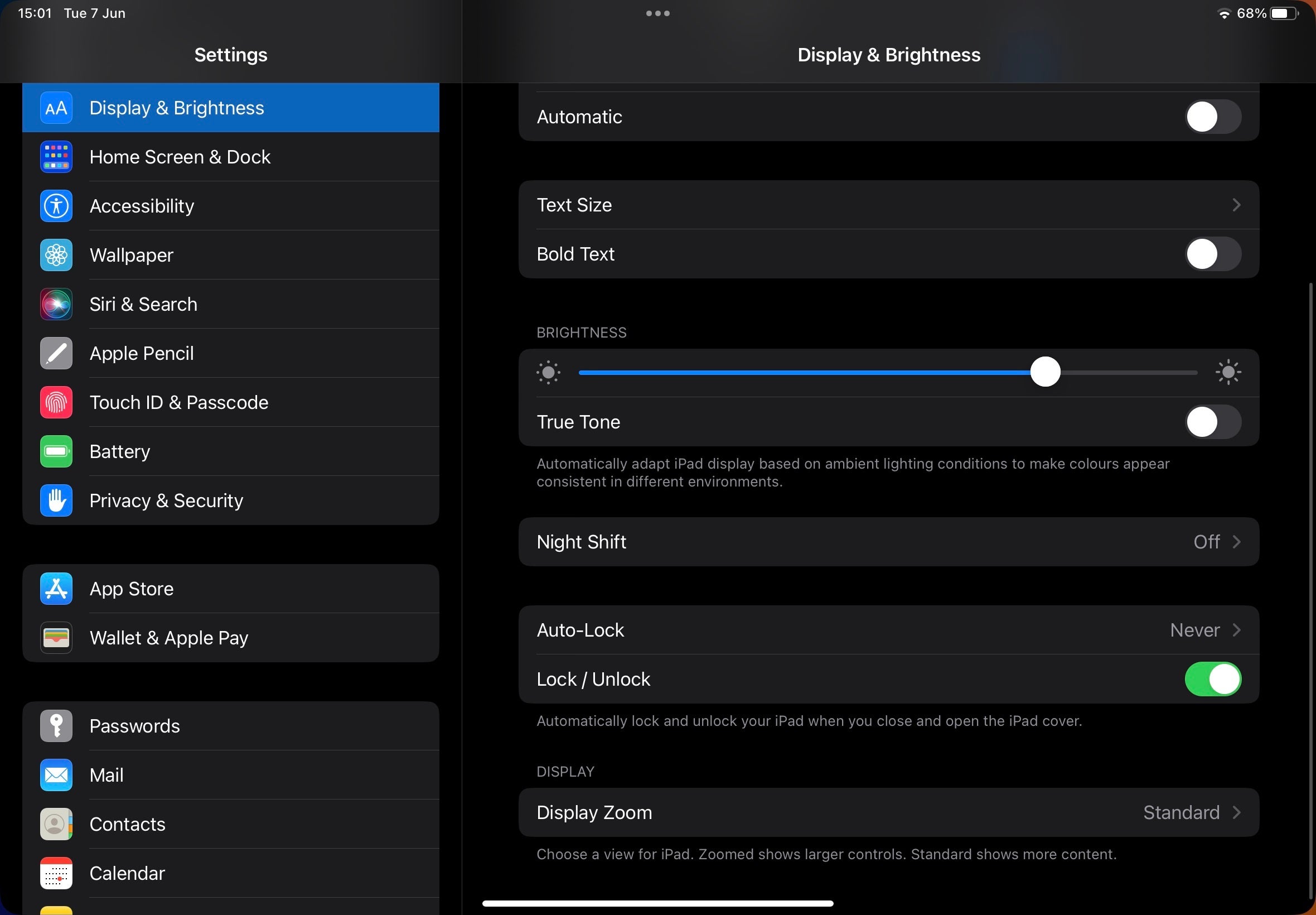This screenshot has width=1316, height=915.
Task: Open Privacy & Security settings label
Action: pos(166,501)
